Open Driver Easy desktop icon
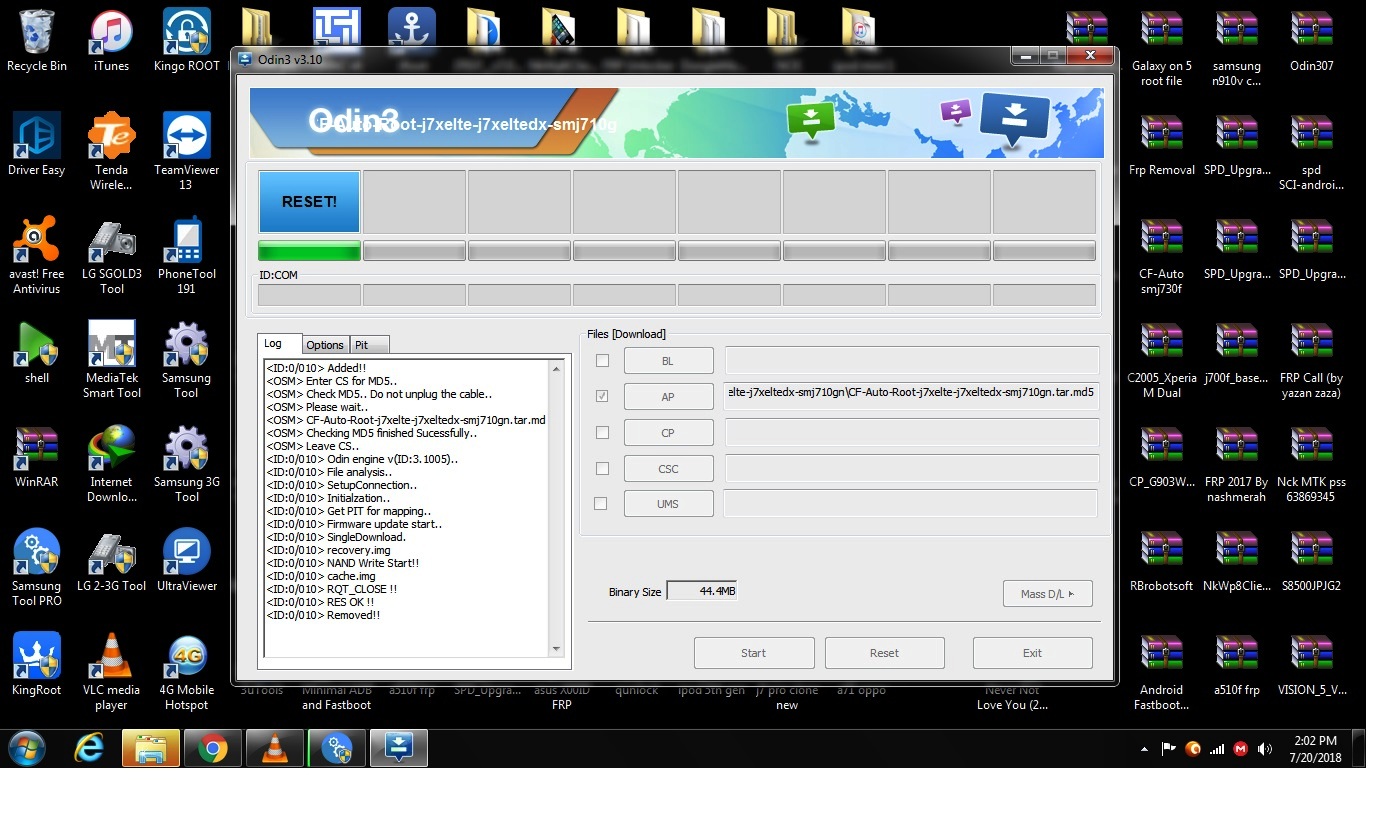Viewport: 1388px width, 820px height. (37, 144)
